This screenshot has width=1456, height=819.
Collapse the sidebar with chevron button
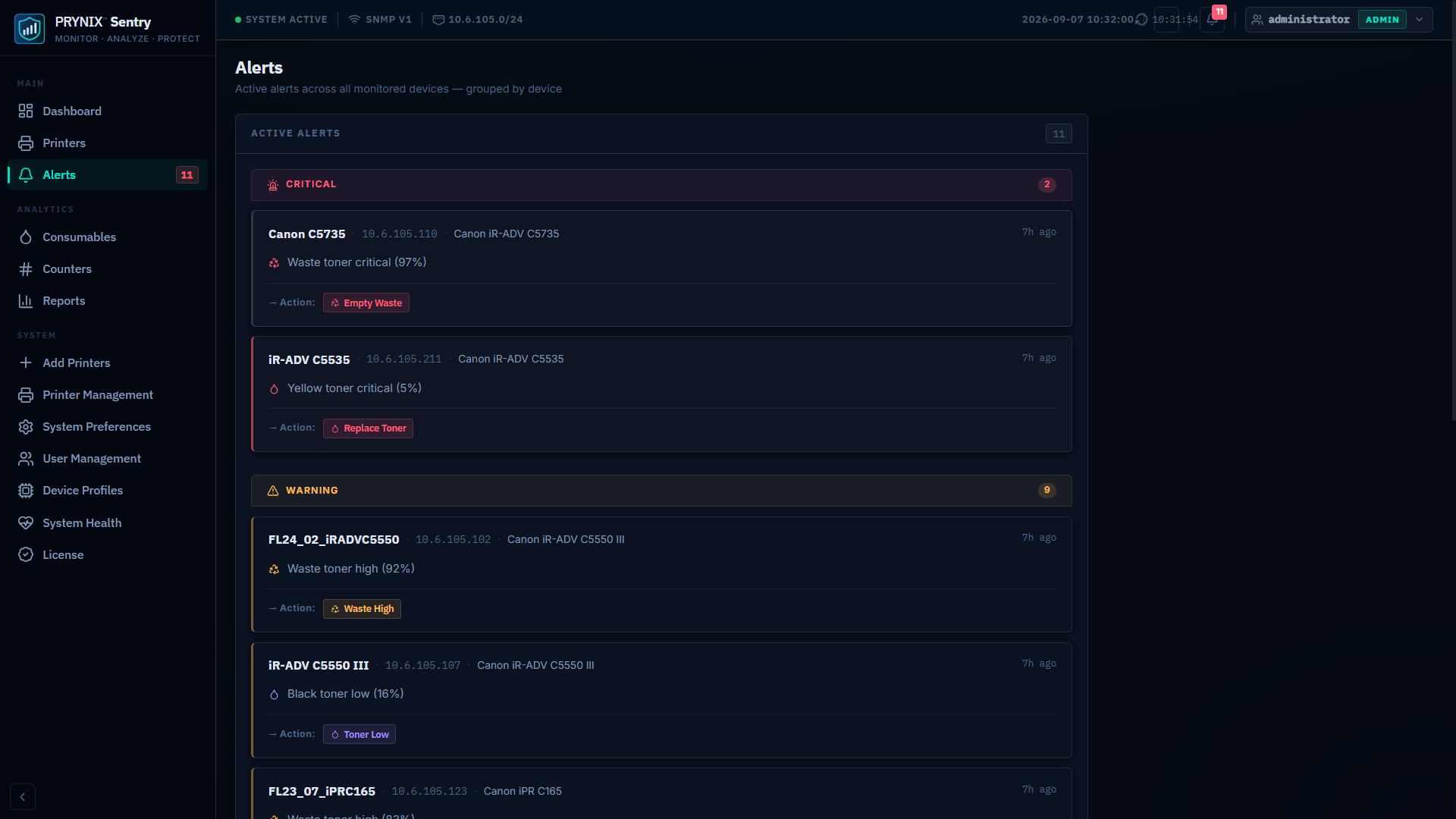tap(23, 796)
